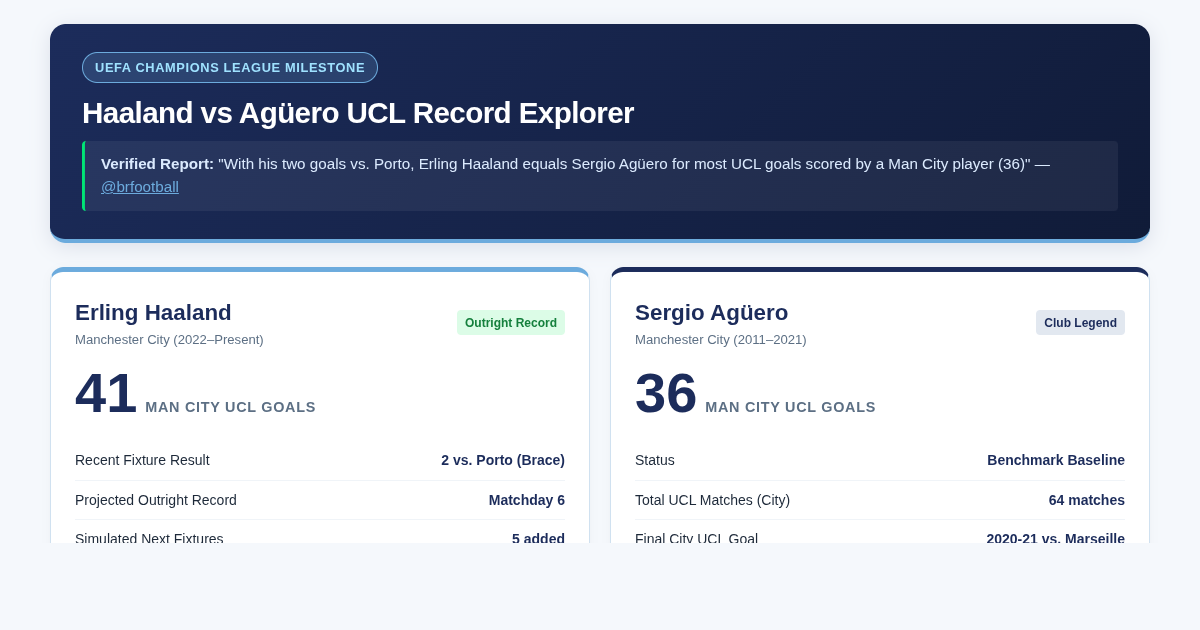The width and height of the screenshot is (1200, 630).
Task: Click the Matchday 6 value
Action: click(527, 500)
